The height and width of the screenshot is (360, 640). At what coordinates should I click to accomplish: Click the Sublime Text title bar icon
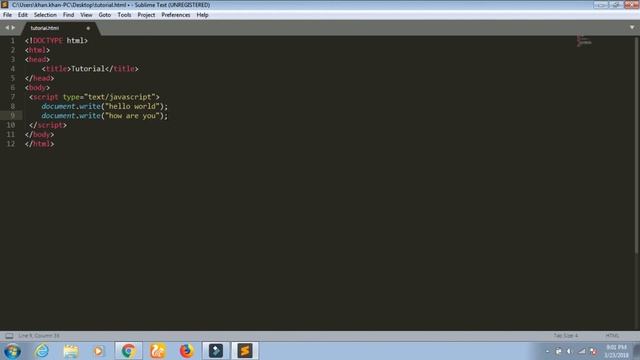point(5,4)
